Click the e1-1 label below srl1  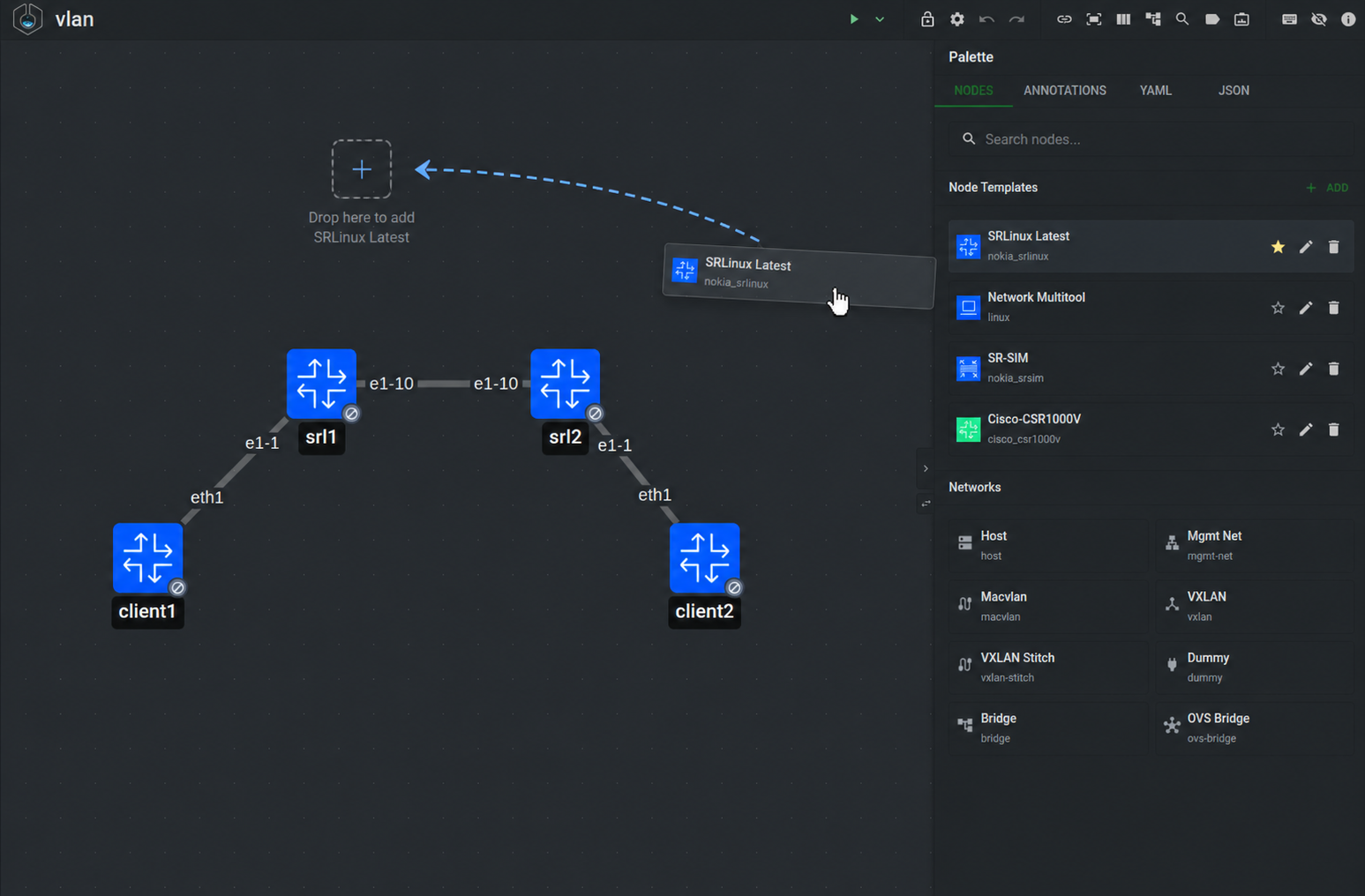(x=262, y=443)
